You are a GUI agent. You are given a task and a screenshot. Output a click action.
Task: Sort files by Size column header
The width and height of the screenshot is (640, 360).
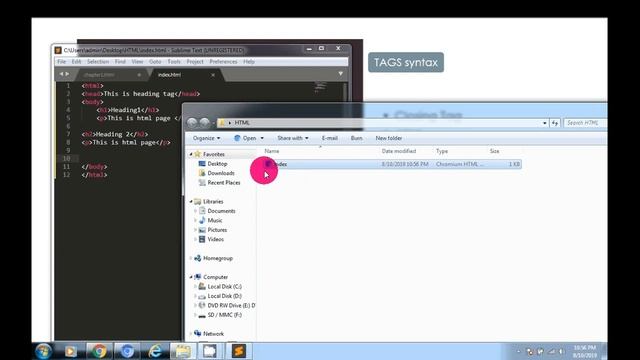(x=495, y=151)
